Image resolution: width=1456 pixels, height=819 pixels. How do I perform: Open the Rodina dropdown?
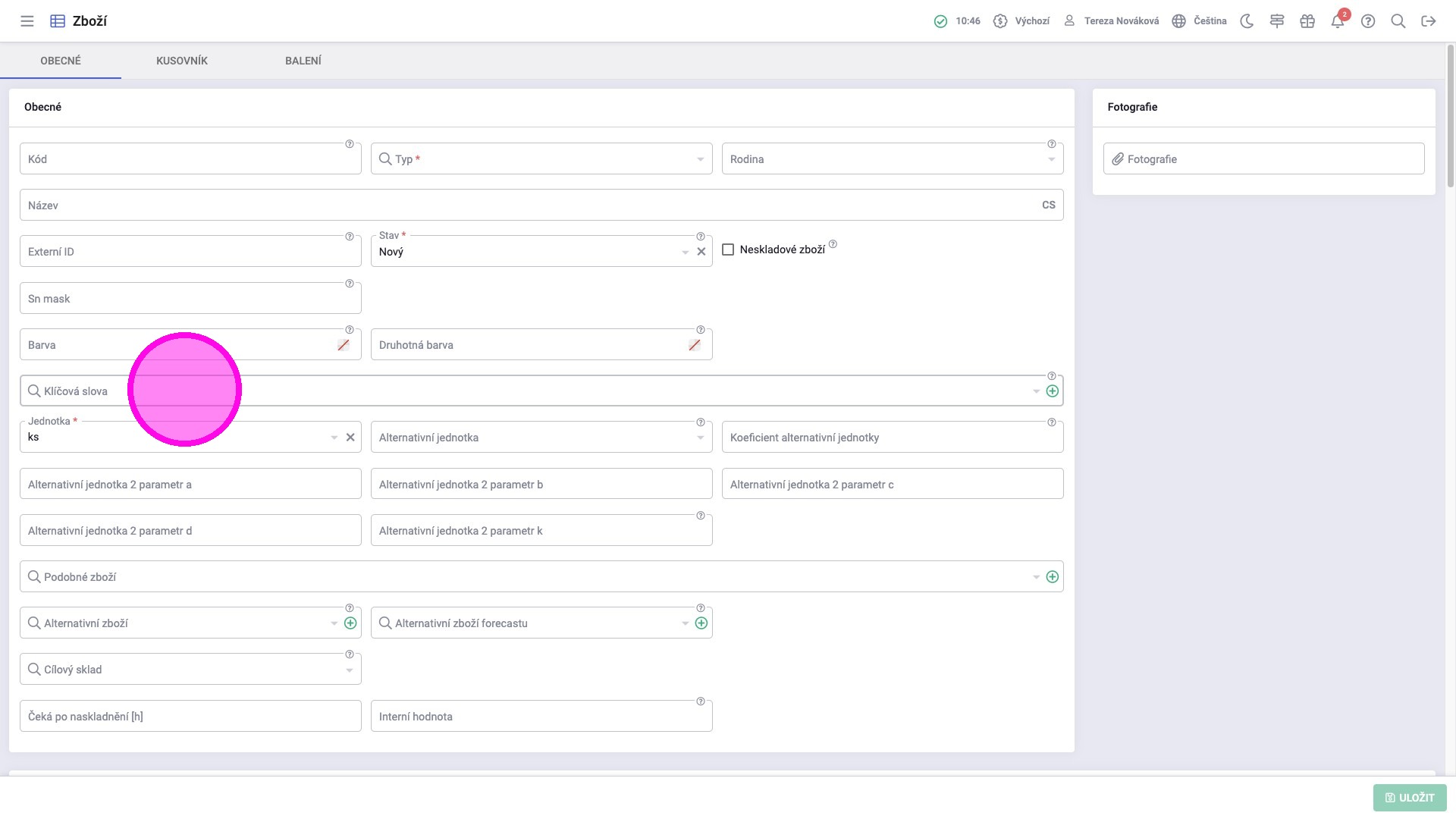(1051, 159)
